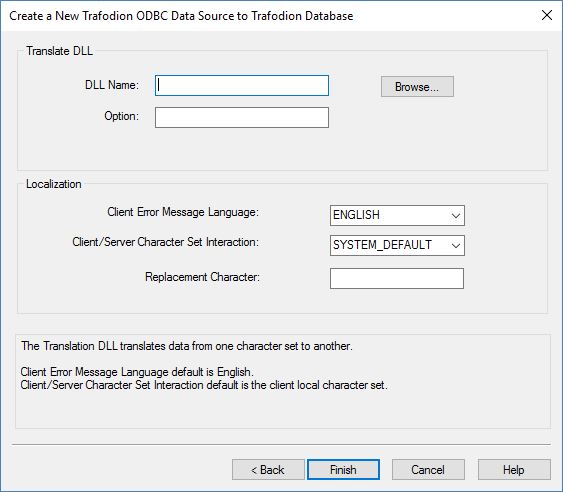Click the 'DLL Name:' label
The image size is (563, 492).
112,85
